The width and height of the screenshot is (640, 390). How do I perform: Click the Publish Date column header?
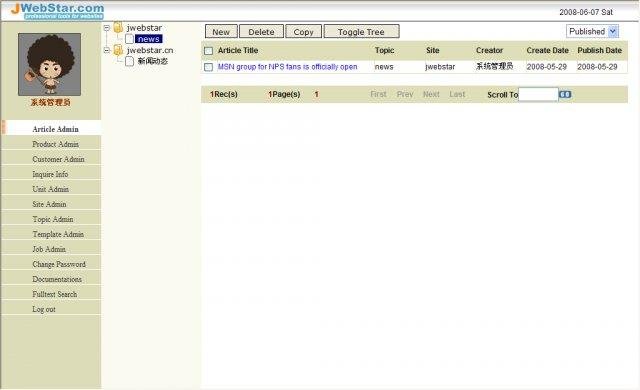pos(600,50)
